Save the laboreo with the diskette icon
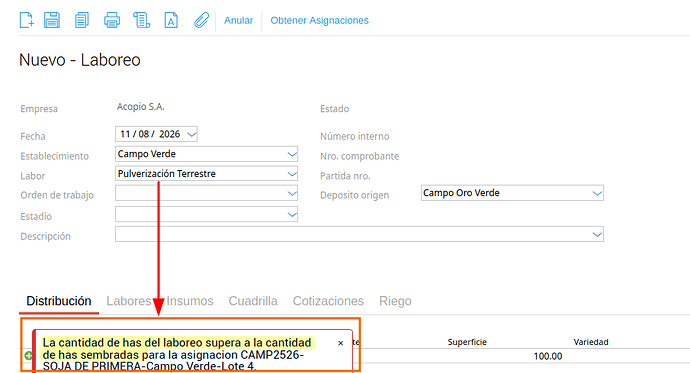 tap(52, 20)
